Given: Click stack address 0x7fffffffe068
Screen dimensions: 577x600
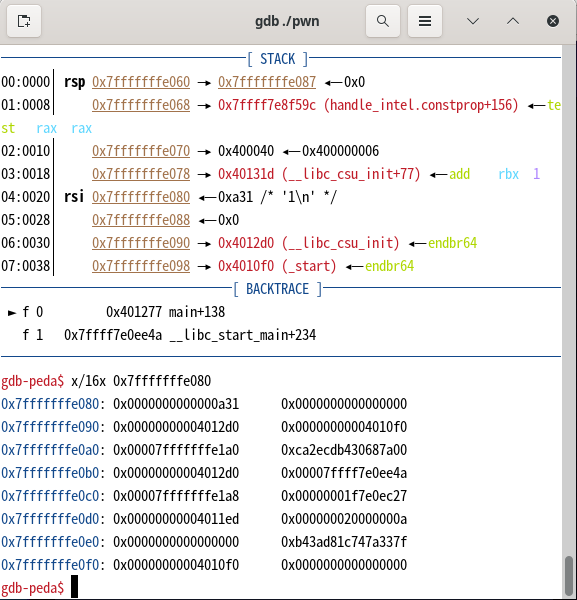Looking at the screenshot, I should click(x=141, y=105).
